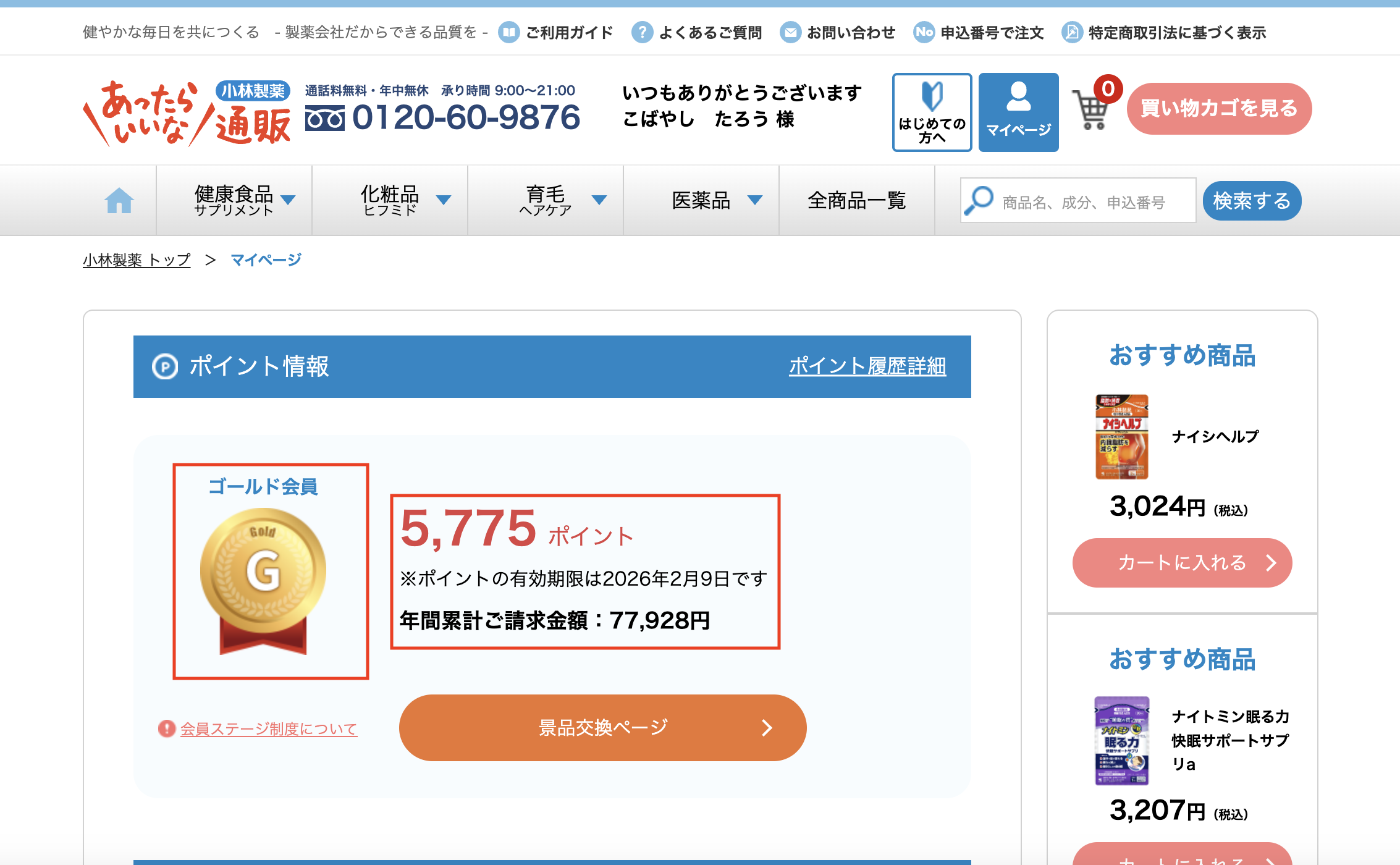This screenshot has height=865, width=1400.
Task: Expand the 化粧品 ヒフミド dropdown menu
Action: [x=390, y=200]
